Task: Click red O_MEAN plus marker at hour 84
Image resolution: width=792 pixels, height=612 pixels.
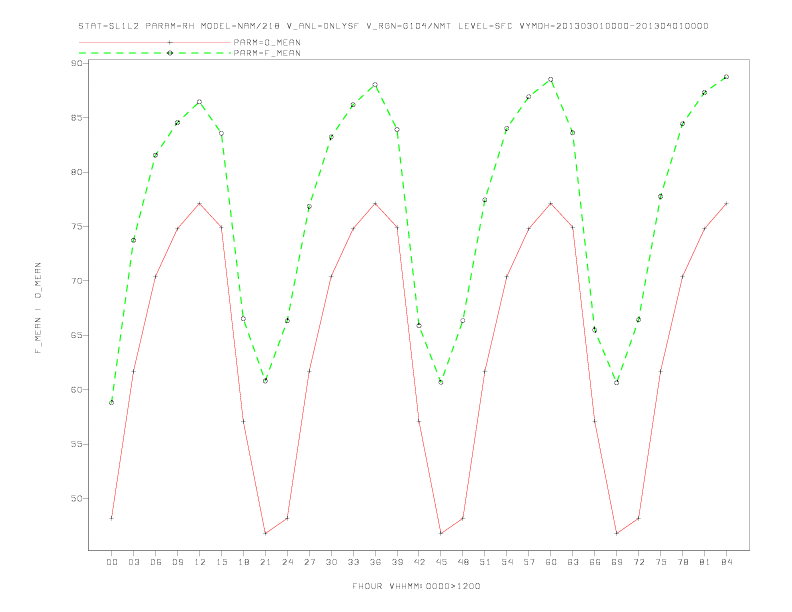Action: point(727,203)
